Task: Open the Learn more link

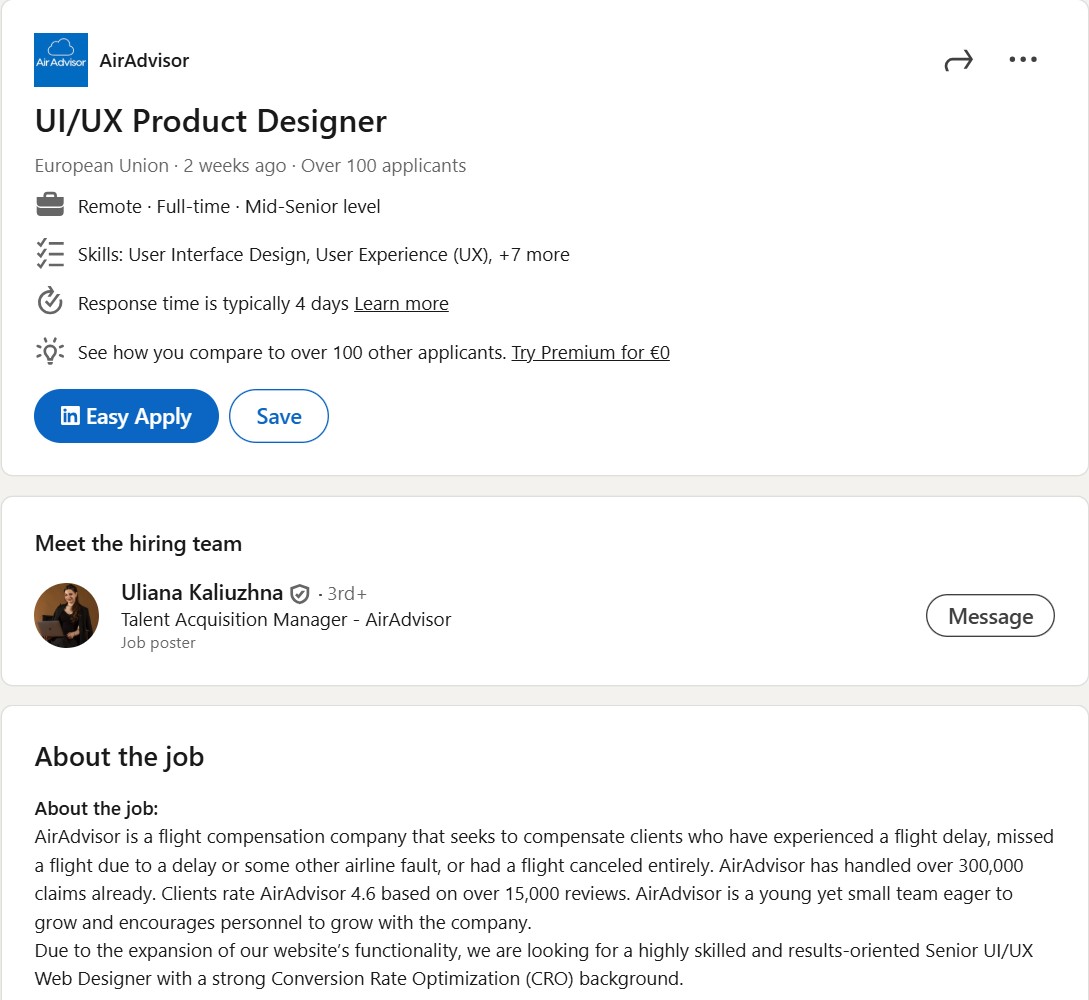Action: [x=401, y=304]
